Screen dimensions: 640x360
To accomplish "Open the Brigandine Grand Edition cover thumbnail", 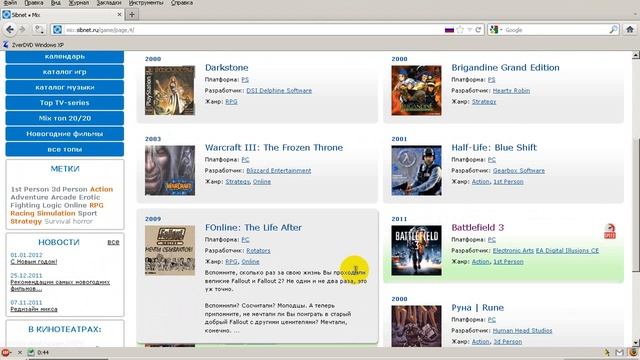I will pyautogui.click(x=416, y=90).
